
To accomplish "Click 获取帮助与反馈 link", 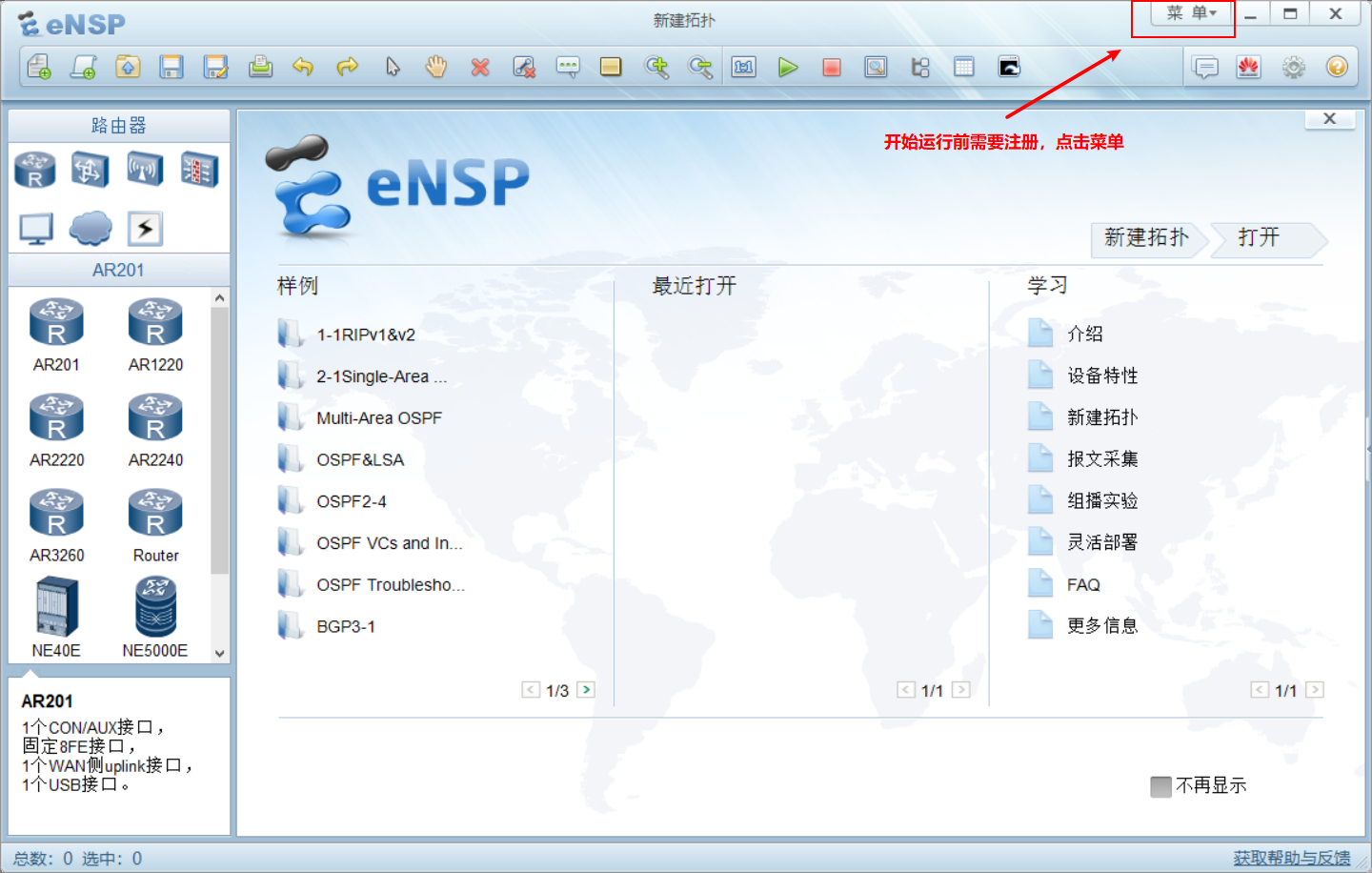I will 1292,858.
